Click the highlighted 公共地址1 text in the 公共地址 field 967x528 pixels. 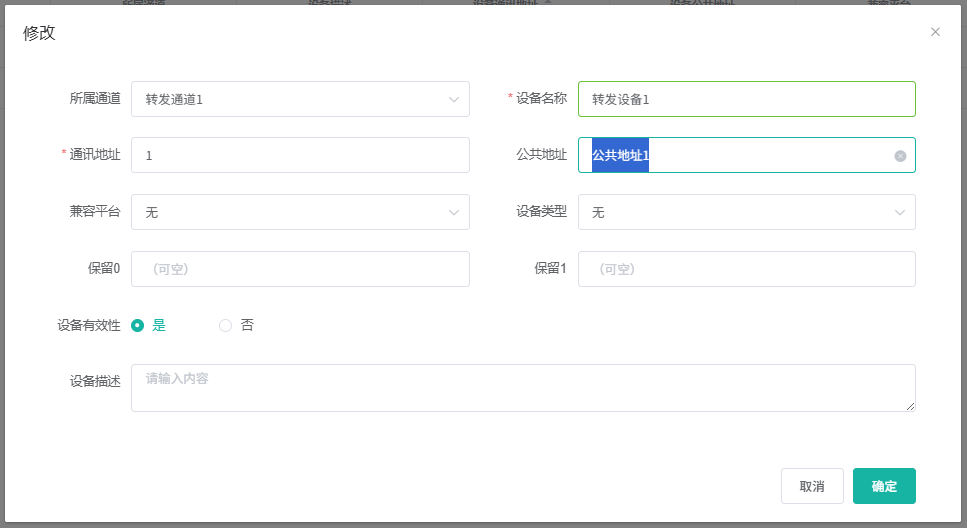[620, 155]
